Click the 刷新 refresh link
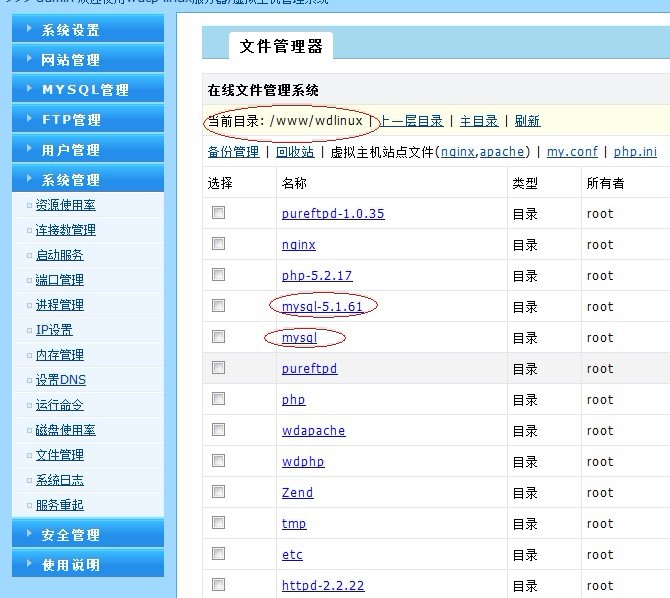 (x=527, y=121)
